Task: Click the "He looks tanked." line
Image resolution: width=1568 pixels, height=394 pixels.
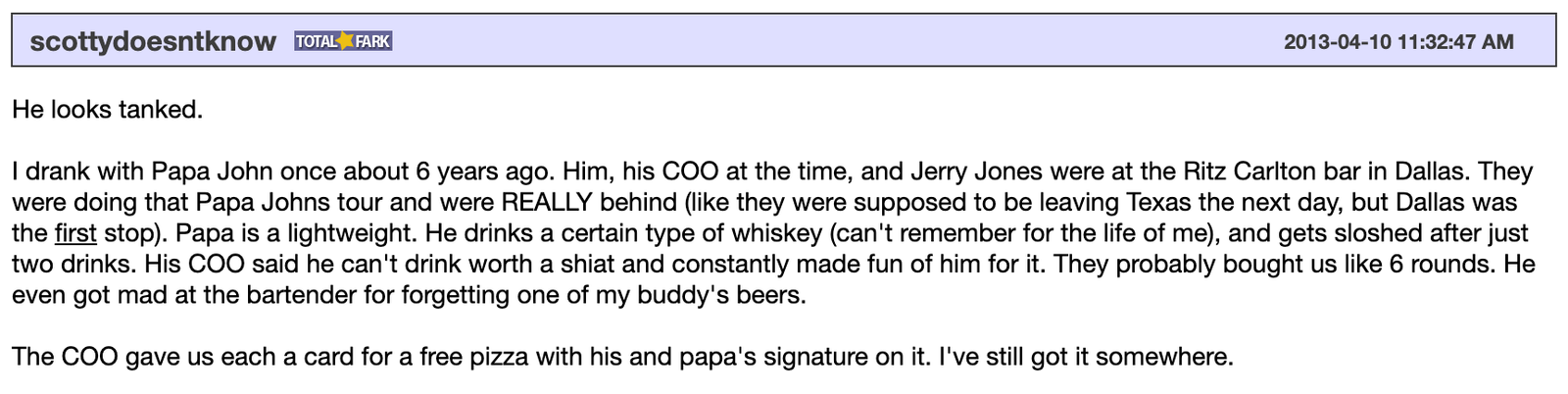Action: (108, 110)
